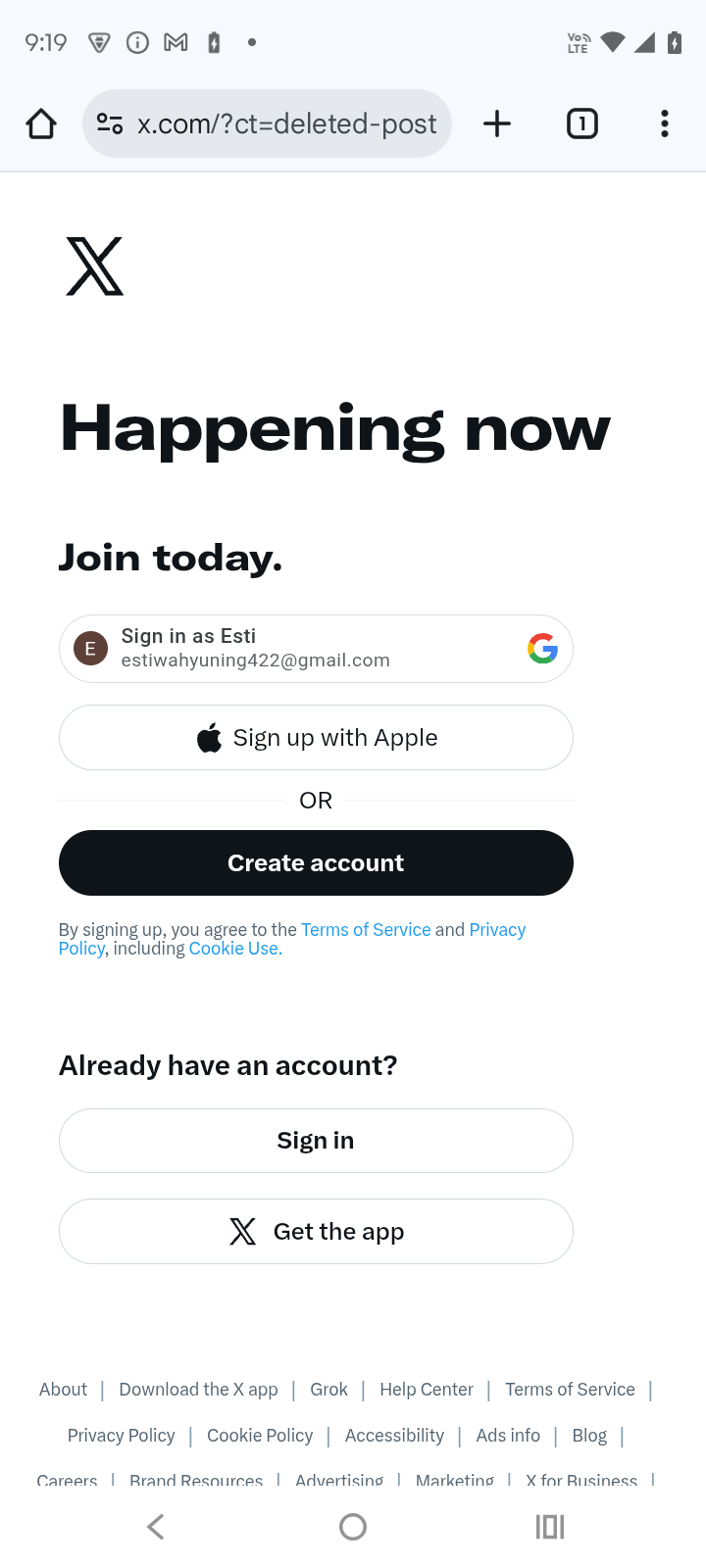Tap the address bar URL

click(x=286, y=124)
